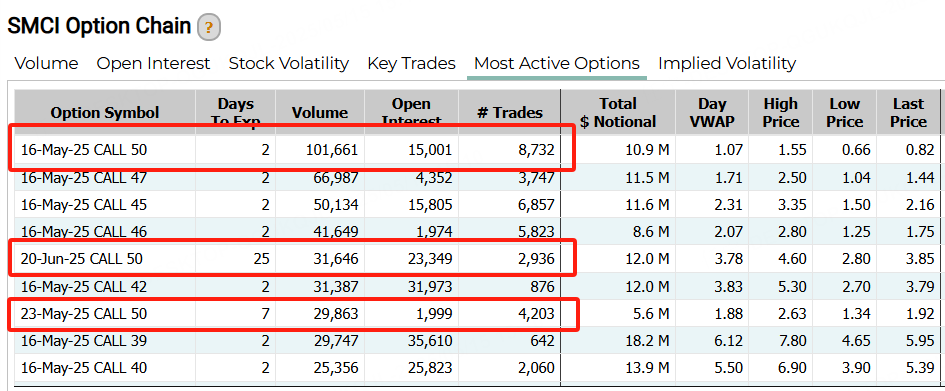This screenshot has width=945, height=391.
Task: Click the 16-May-25 CALL 42 symbol
Action: 84,287
